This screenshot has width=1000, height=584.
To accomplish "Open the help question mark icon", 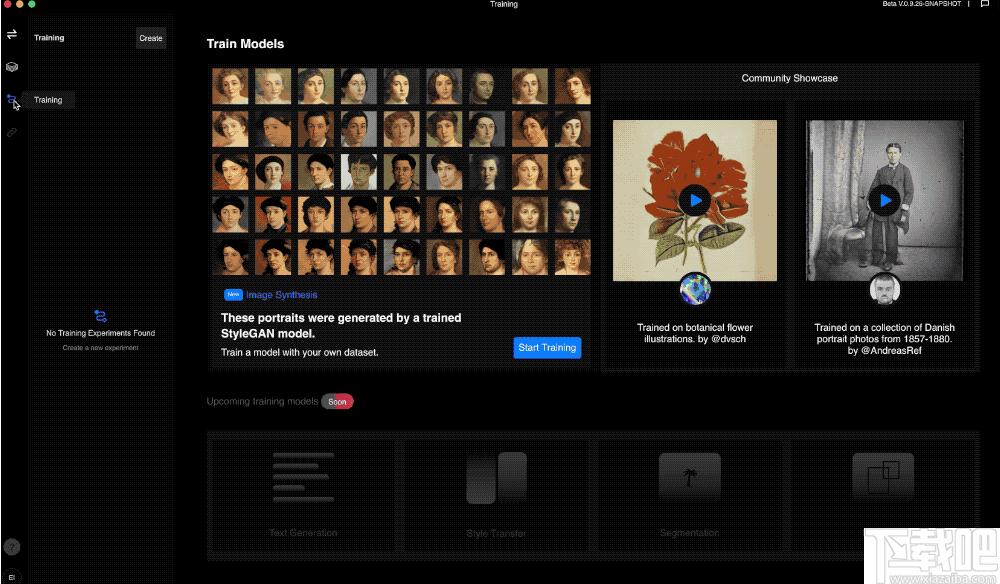I will click(x=12, y=547).
